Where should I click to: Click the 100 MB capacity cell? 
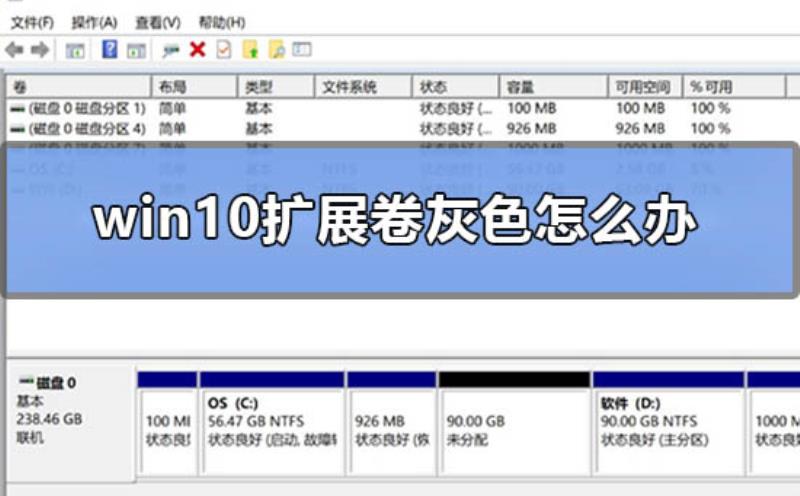(x=531, y=108)
